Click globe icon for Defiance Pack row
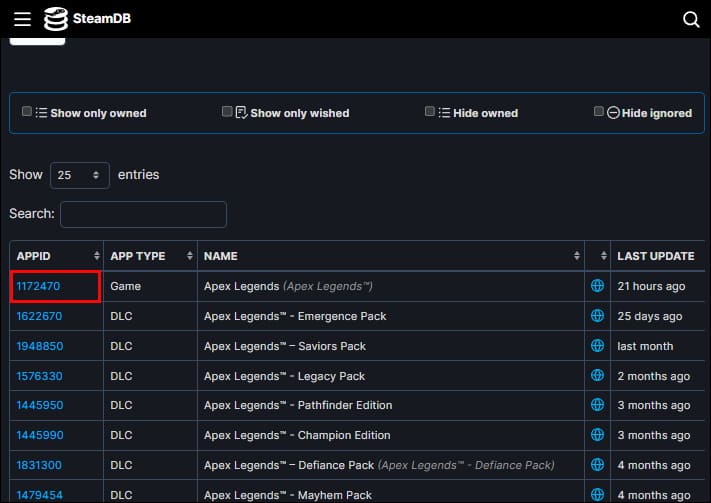 [597, 464]
